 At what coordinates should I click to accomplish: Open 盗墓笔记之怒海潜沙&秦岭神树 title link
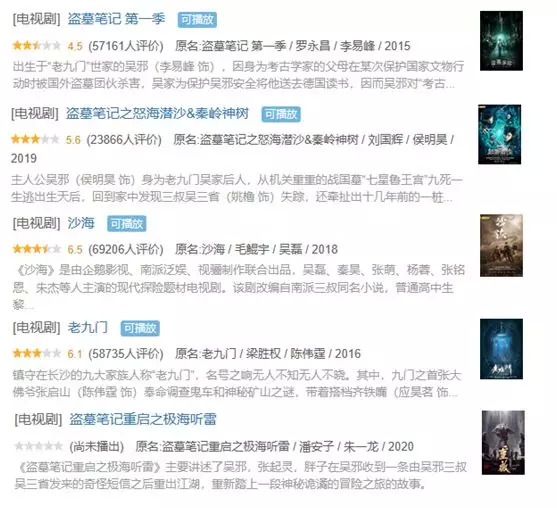157,113
